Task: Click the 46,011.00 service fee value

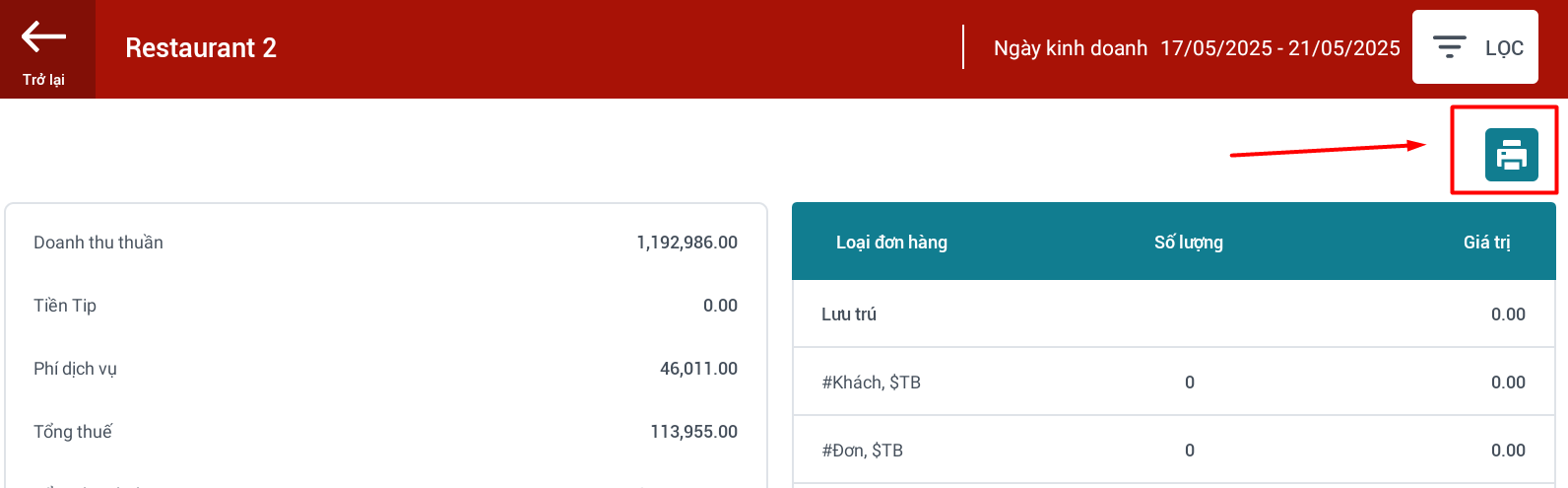Action: pos(698,369)
